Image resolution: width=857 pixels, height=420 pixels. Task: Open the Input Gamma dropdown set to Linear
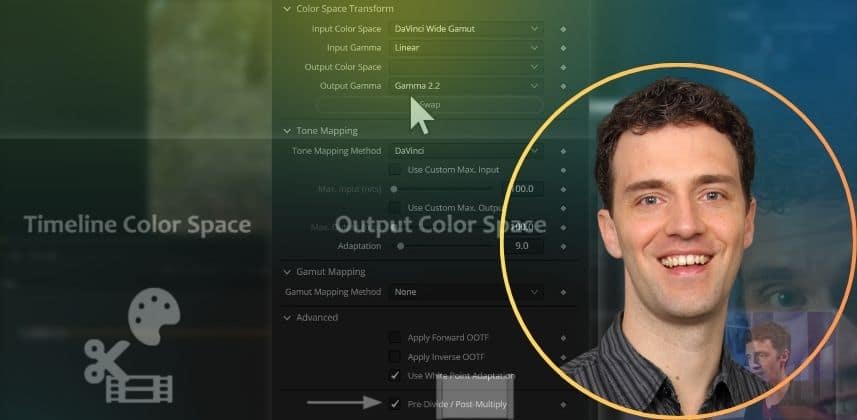(466, 48)
